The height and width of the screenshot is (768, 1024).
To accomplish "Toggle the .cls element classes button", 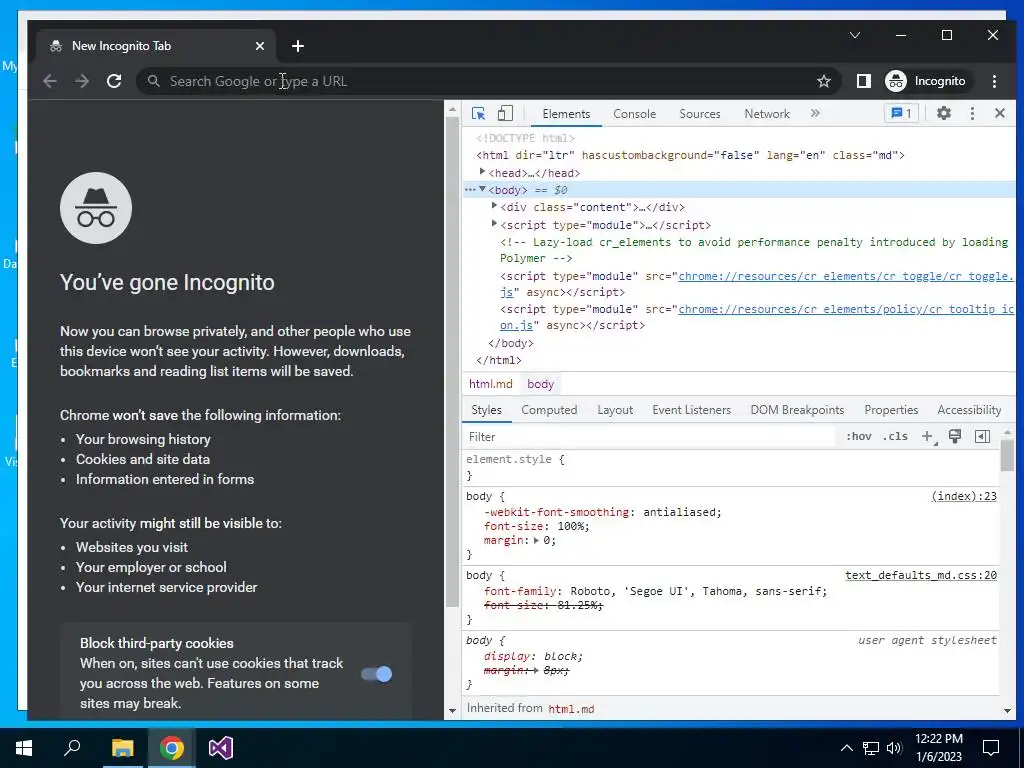I will click(895, 436).
